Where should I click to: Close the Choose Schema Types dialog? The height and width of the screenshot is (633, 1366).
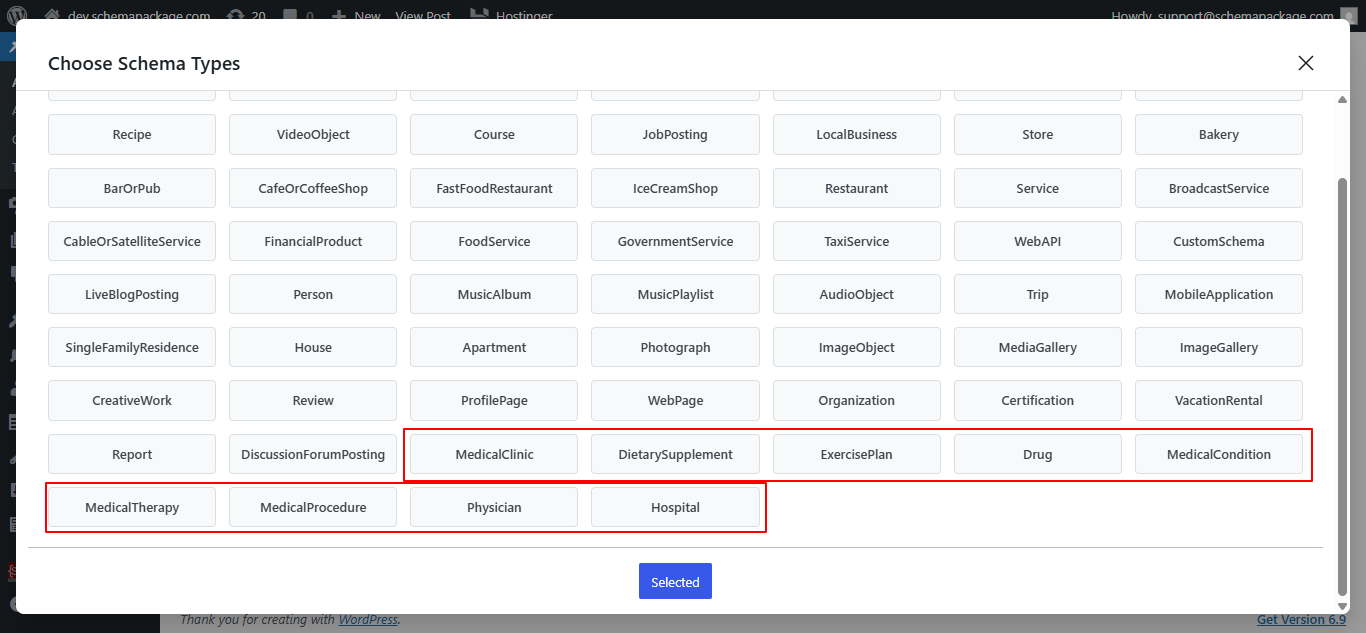[x=1305, y=63]
